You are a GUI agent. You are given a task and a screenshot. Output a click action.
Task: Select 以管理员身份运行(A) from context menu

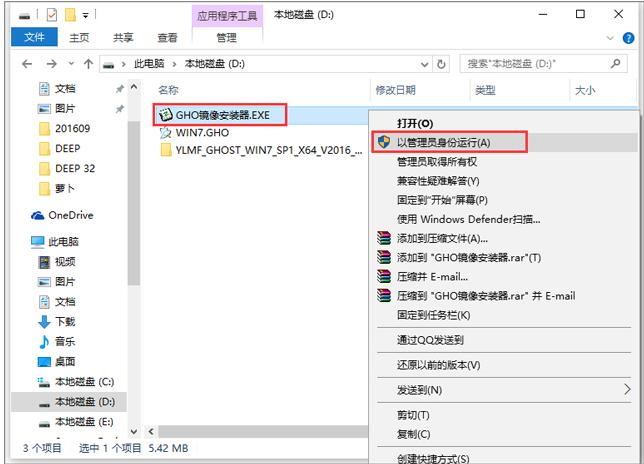444,142
